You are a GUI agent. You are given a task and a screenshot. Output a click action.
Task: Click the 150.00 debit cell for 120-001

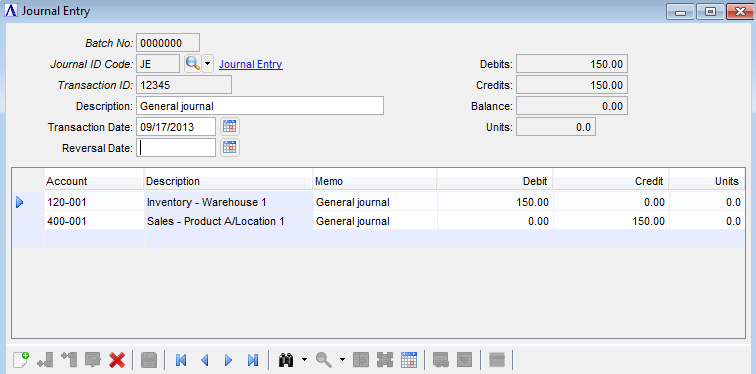coord(495,202)
